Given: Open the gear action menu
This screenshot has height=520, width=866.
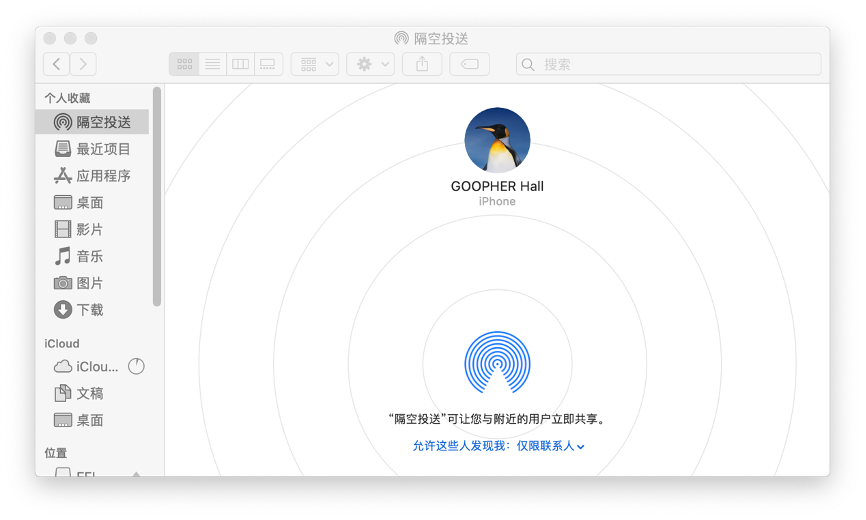Looking at the screenshot, I should click(x=370, y=64).
